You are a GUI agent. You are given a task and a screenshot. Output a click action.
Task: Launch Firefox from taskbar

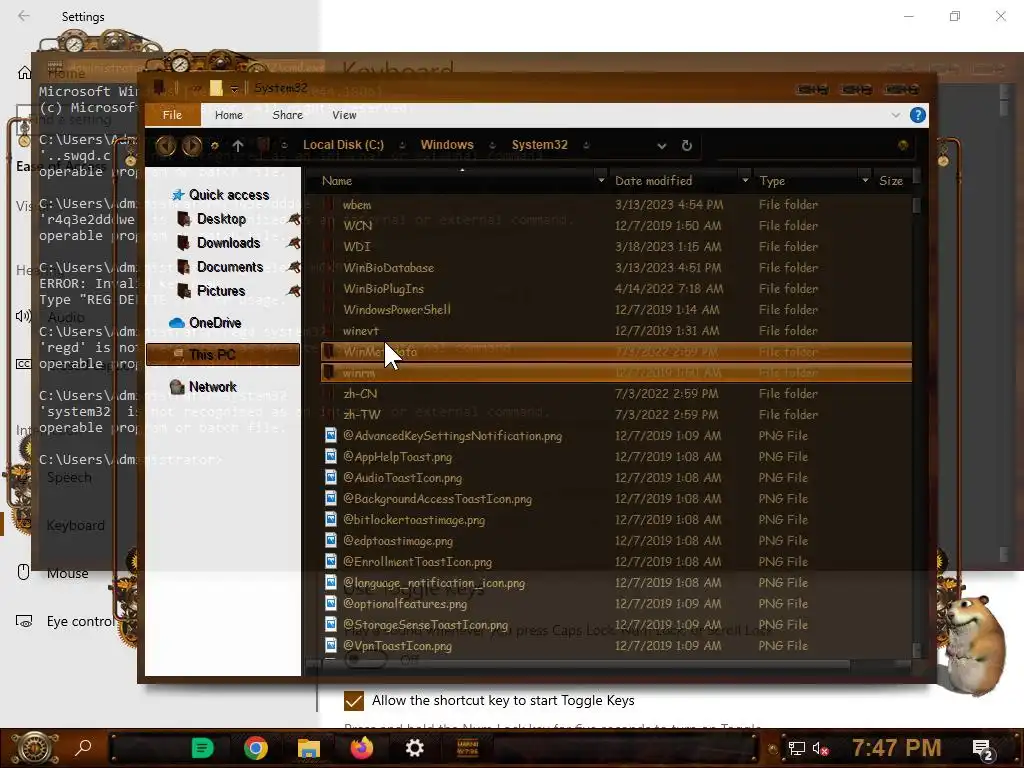point(361,748)
